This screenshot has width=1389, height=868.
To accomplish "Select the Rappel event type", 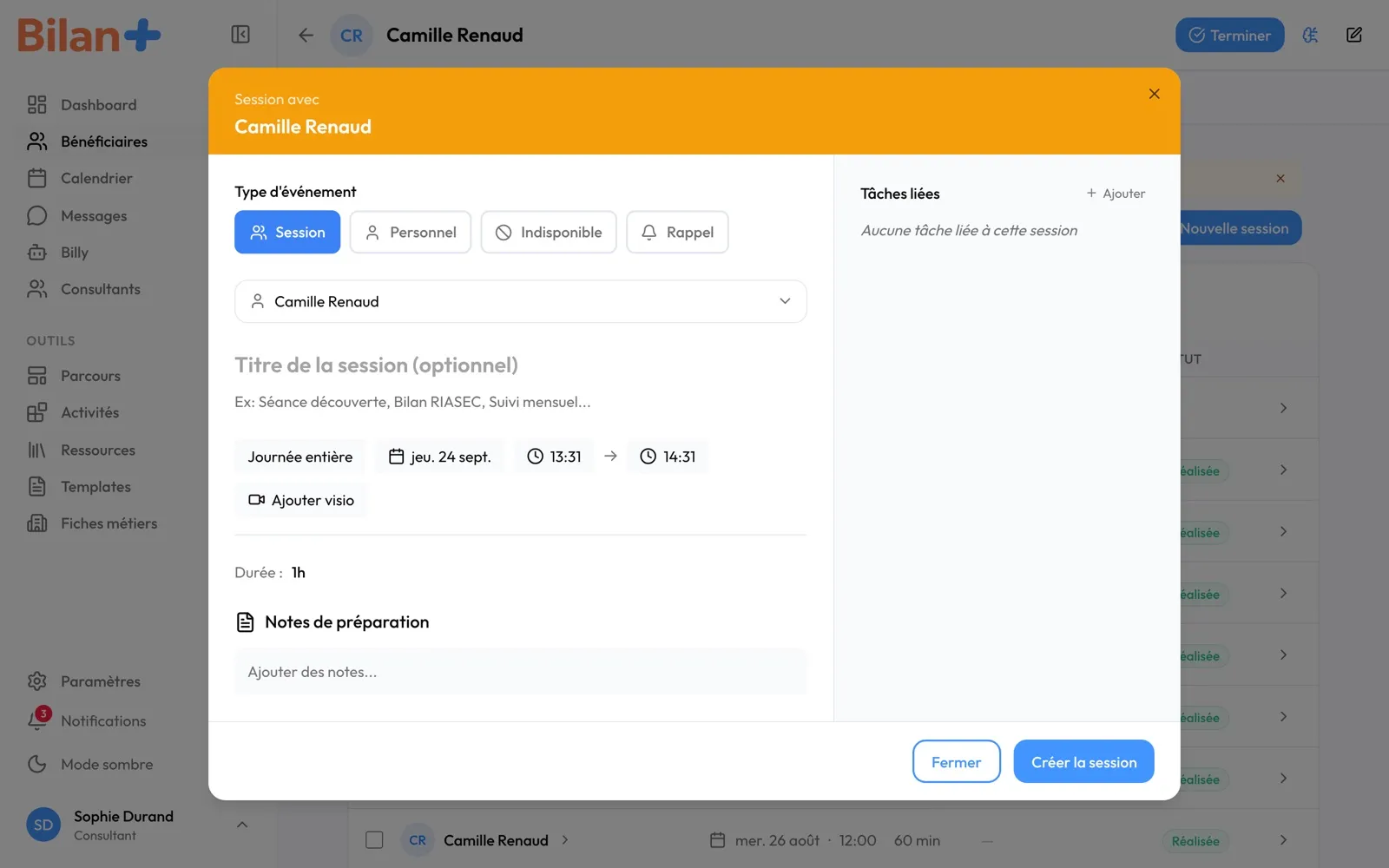I will (677, 232).
